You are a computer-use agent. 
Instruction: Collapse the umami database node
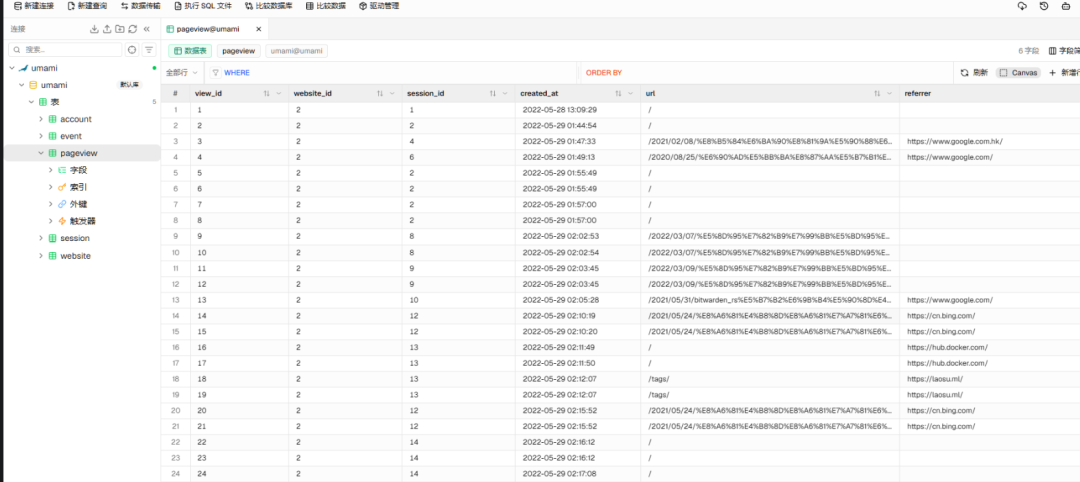21,85
